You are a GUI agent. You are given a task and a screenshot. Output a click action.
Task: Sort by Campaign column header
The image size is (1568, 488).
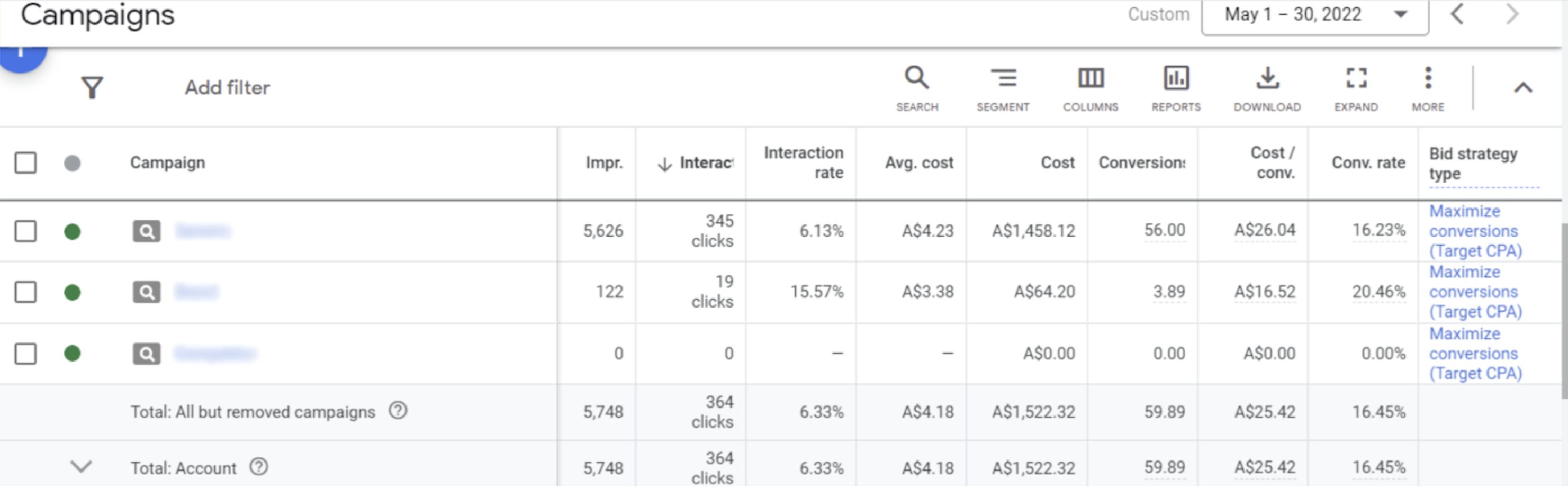coord(167,163)
